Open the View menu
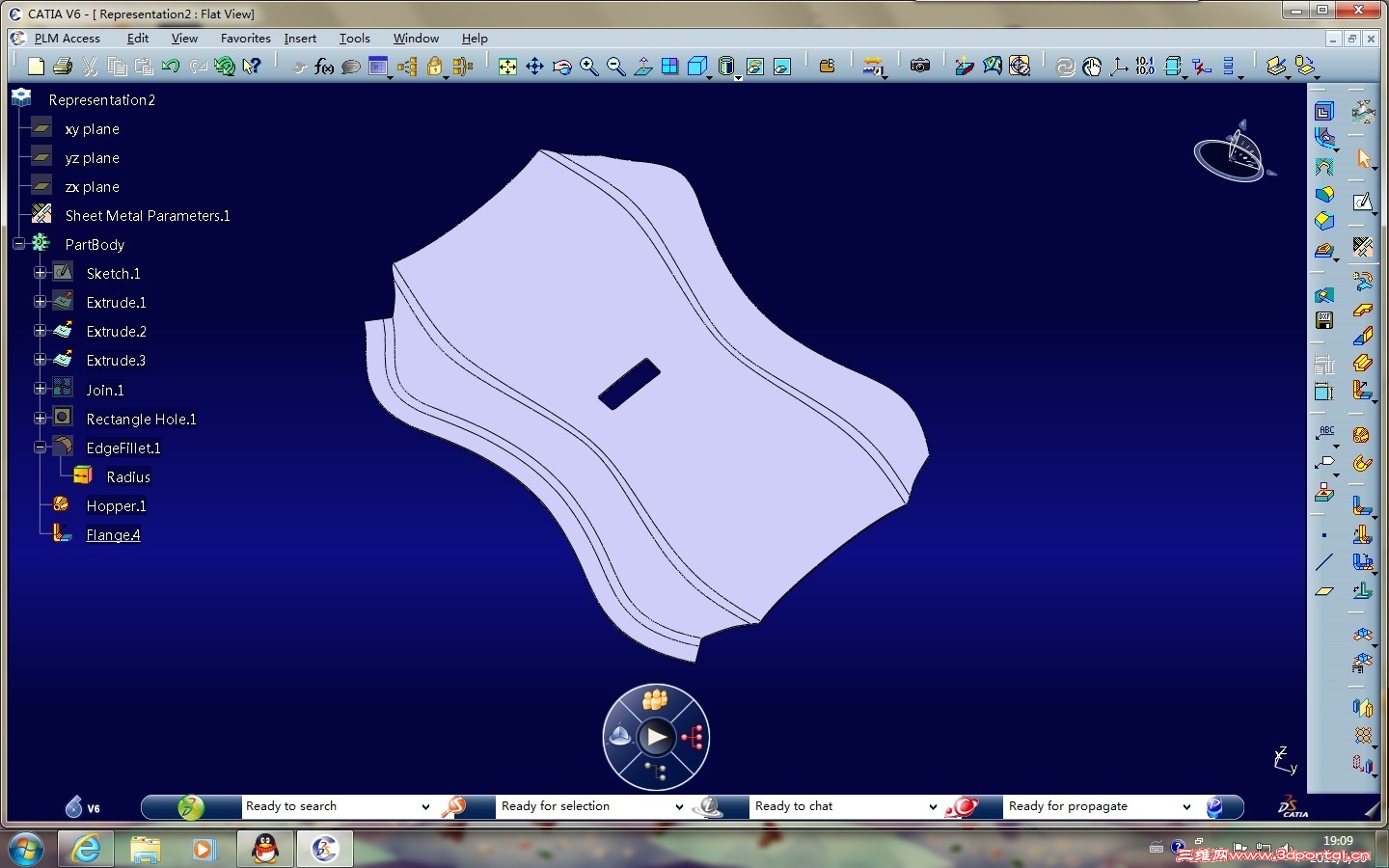 [x=184, y=39]
